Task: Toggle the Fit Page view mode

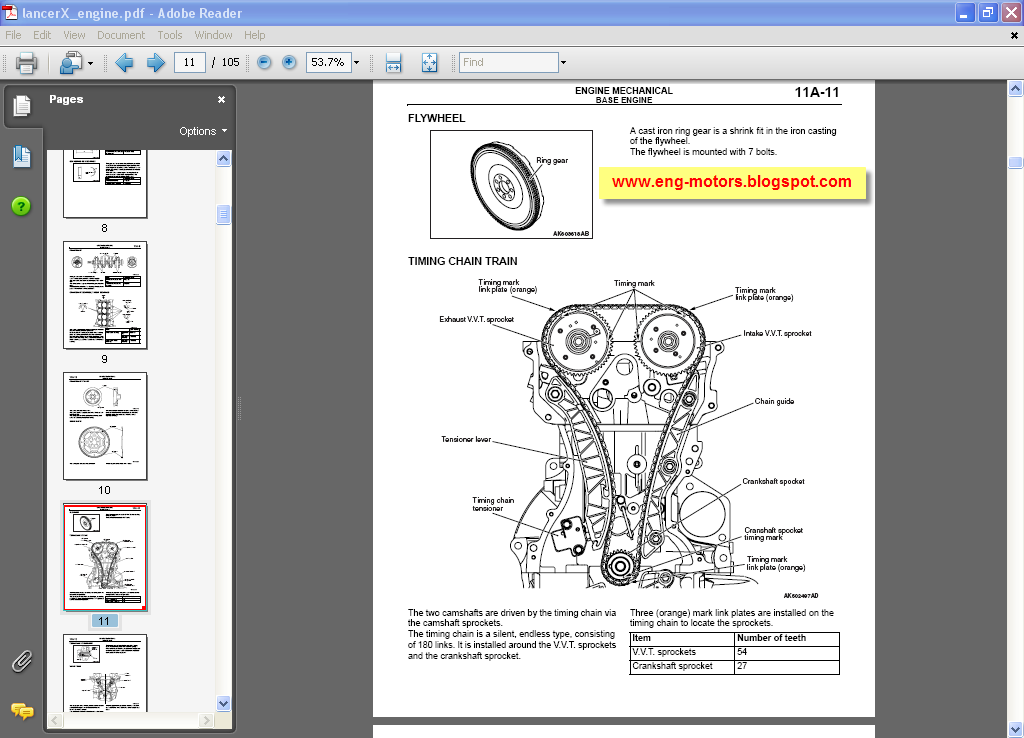Action: (429, 62)
